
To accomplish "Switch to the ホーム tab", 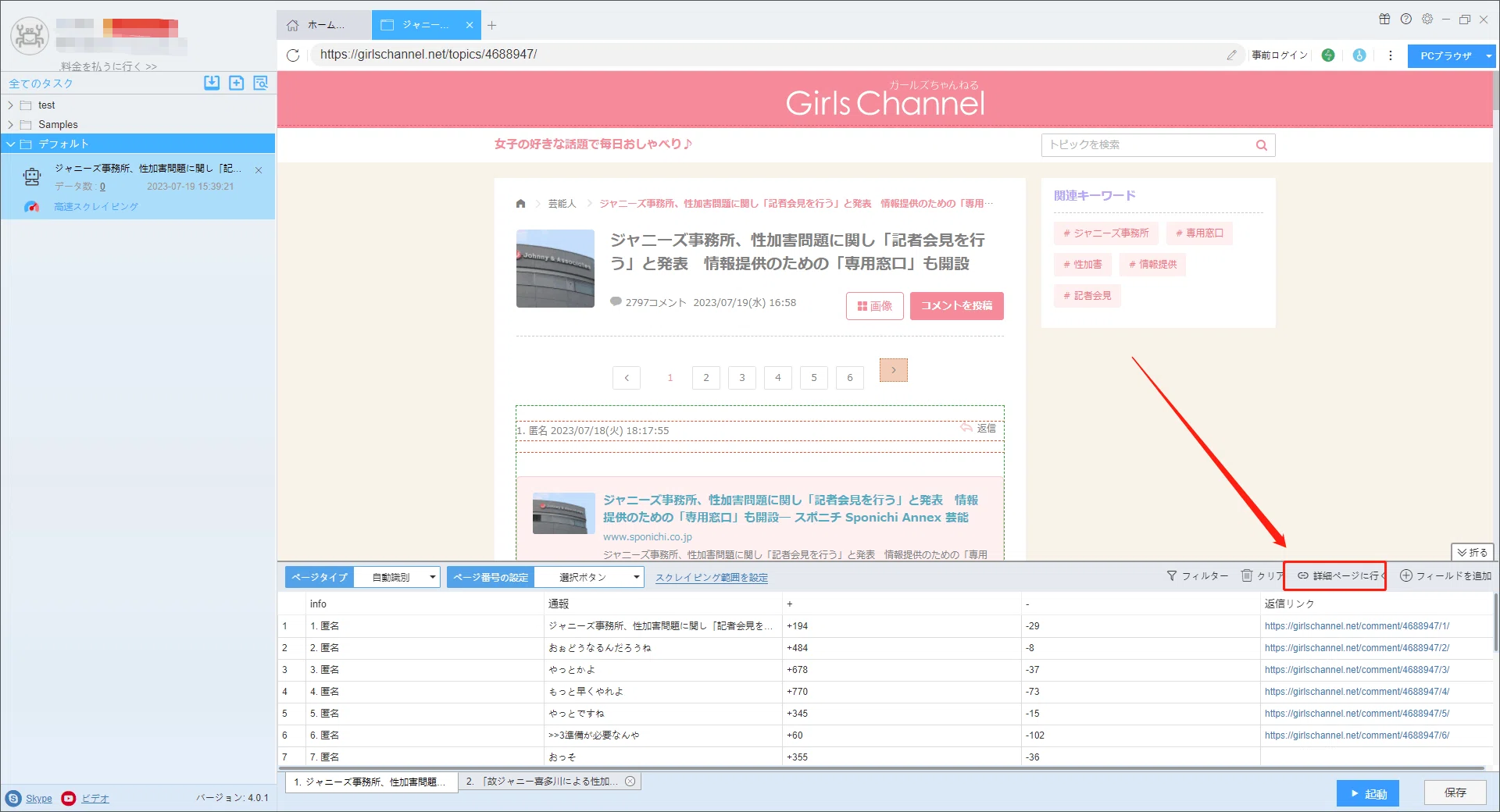I will pos(324,25).
